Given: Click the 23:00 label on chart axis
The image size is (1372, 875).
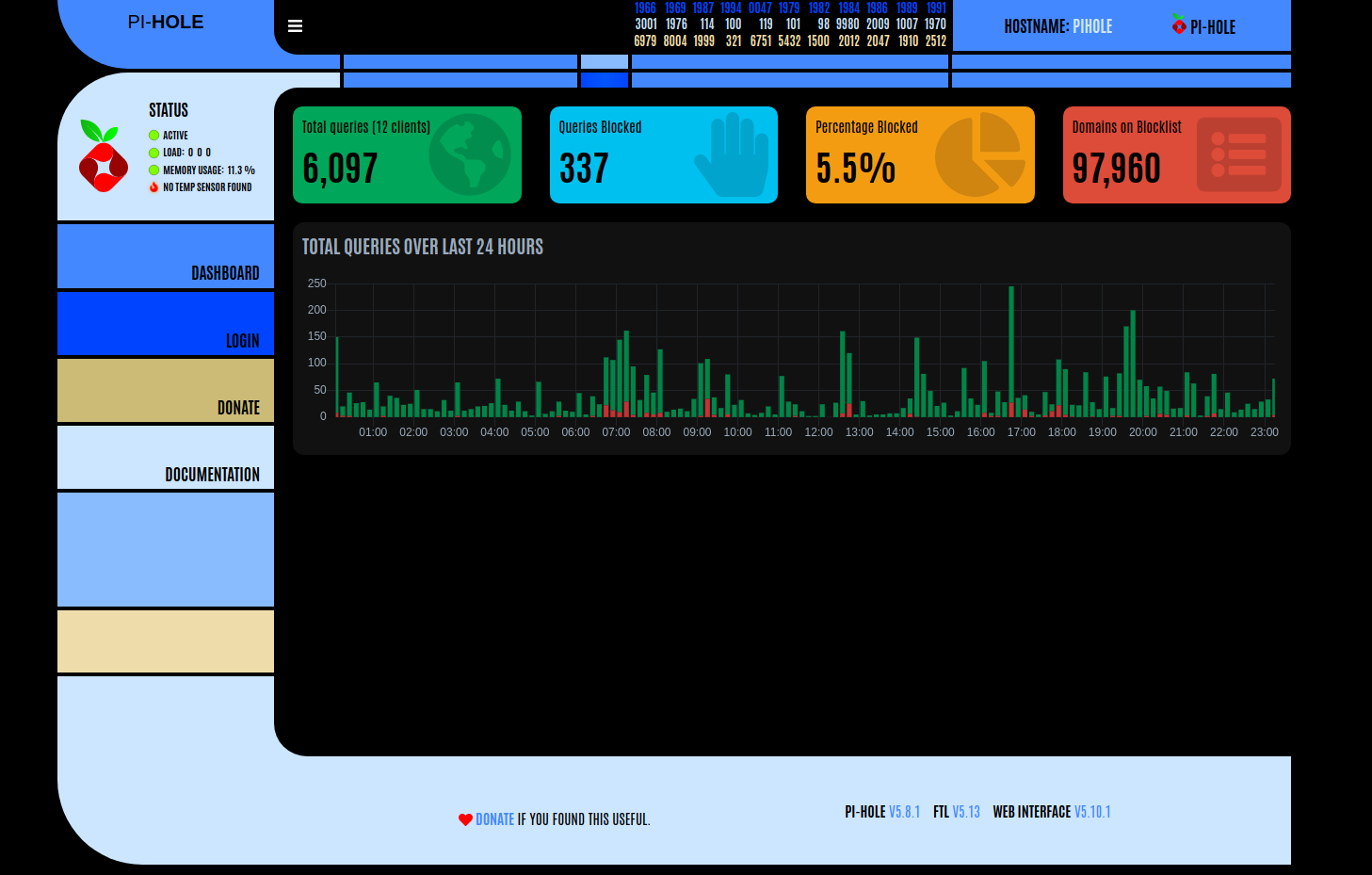Looking at the screenshot, I should 1264,432.
